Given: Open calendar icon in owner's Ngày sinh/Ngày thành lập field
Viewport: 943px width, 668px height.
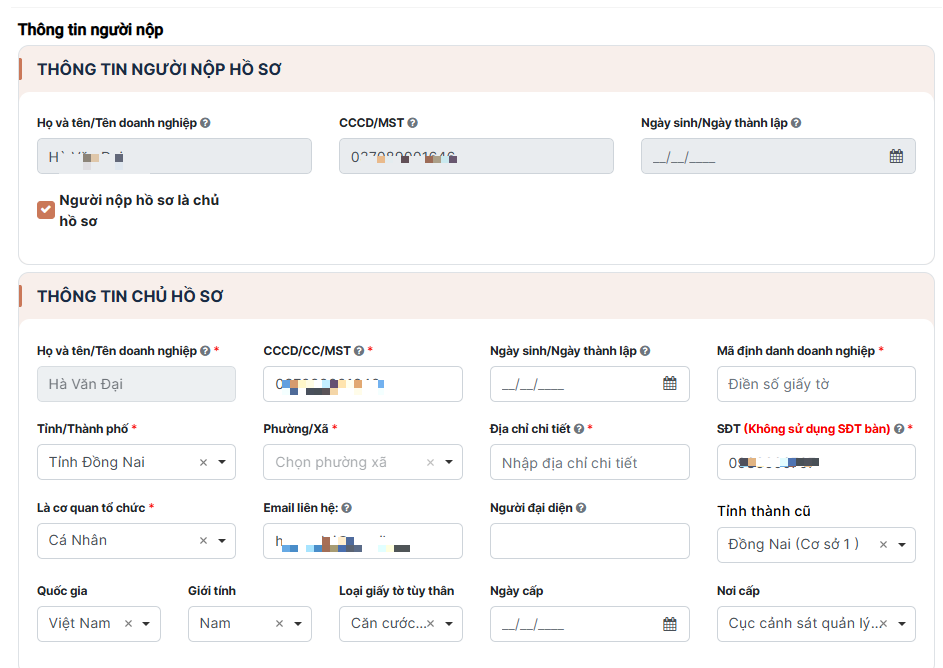Looking at the screenshot, I should (670, 384).
